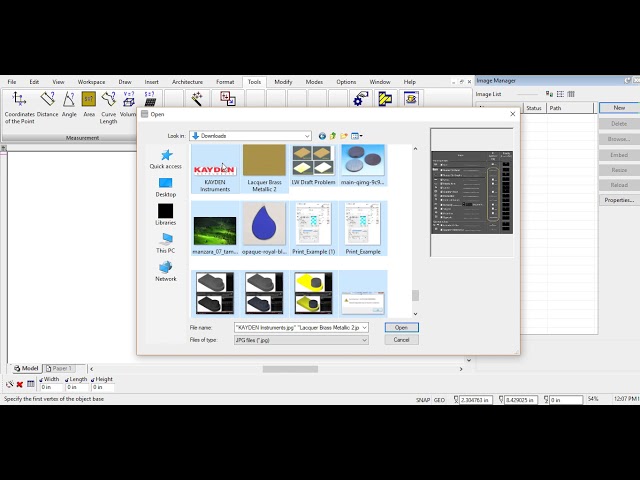Select the Print_Example thumbnail
The width and height of the screenshot is (640, 480).
363,228
